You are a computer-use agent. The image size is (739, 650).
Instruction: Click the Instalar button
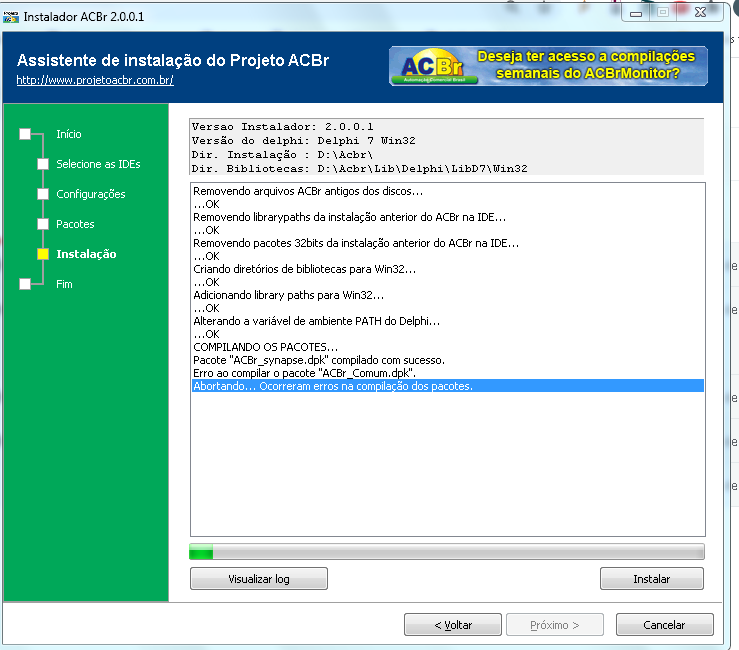click(652, 578)
